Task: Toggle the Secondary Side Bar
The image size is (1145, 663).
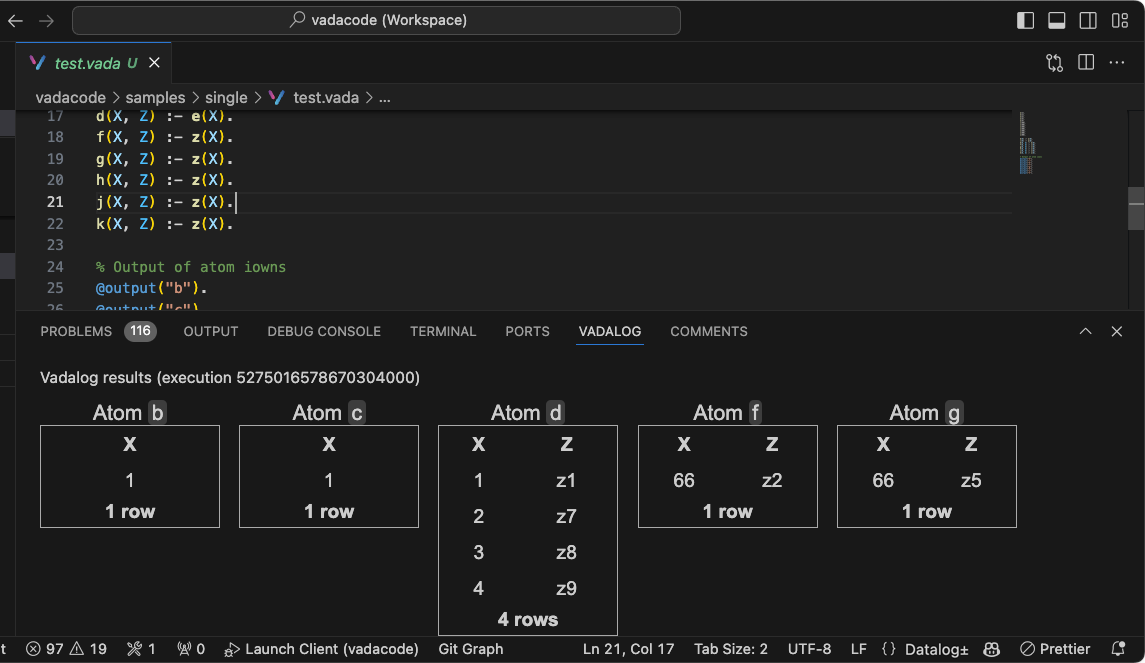Action: pos(1087,20)
